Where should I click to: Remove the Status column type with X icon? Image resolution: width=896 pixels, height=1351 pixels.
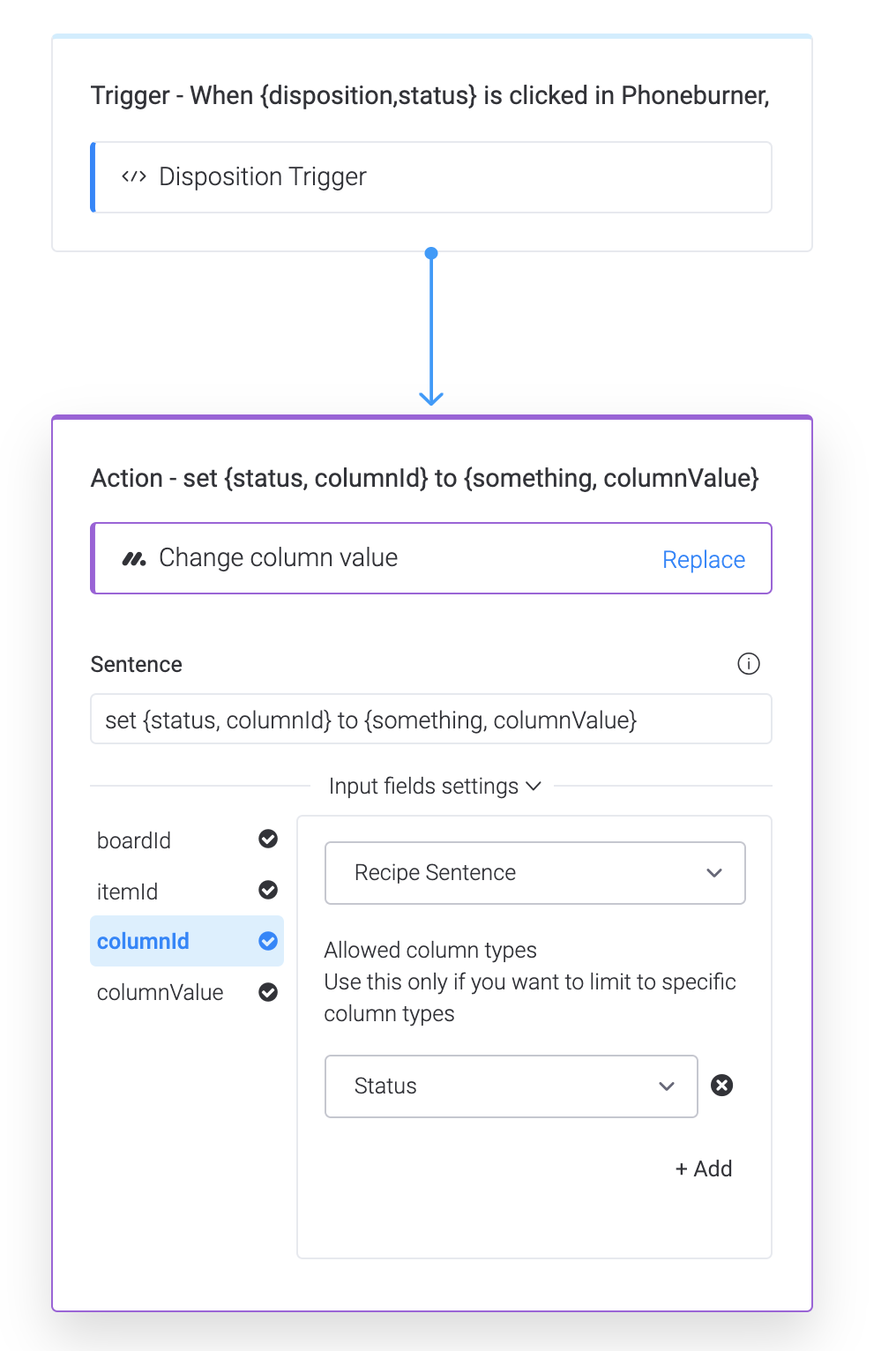722,1085
